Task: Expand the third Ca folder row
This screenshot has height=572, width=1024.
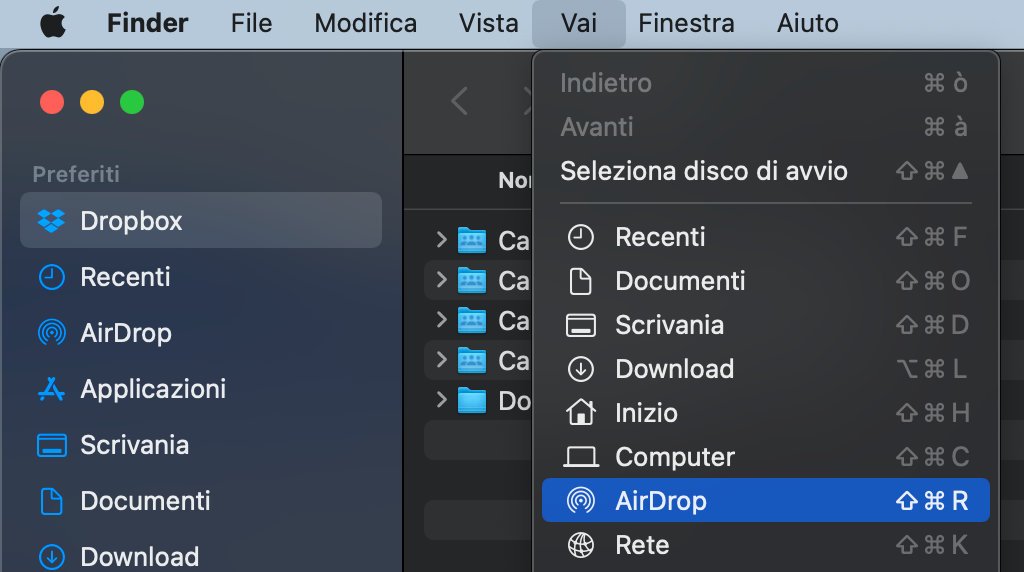Action: coord(441,320)
